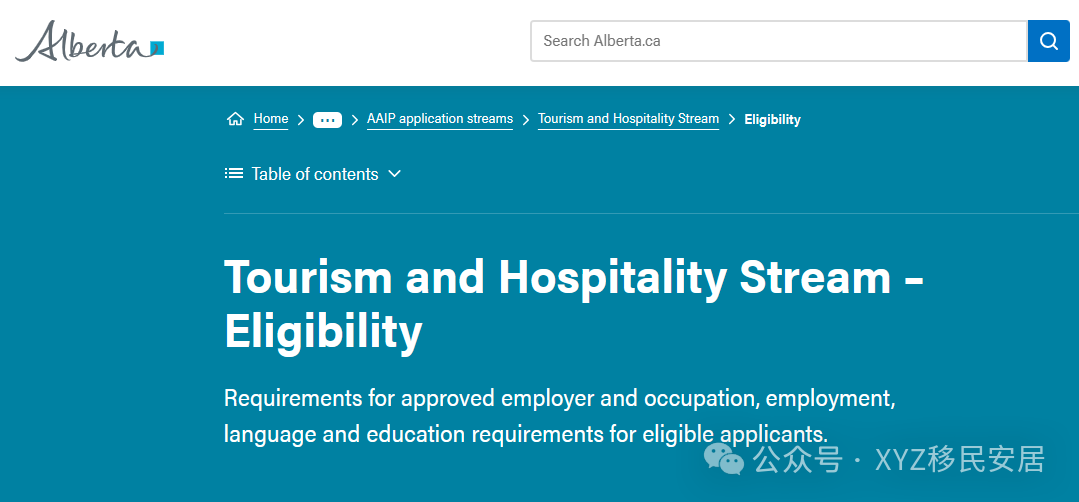1079x502 pixels.
Task: Click the house icon in the breadcrumb
Action: [235, 119]
